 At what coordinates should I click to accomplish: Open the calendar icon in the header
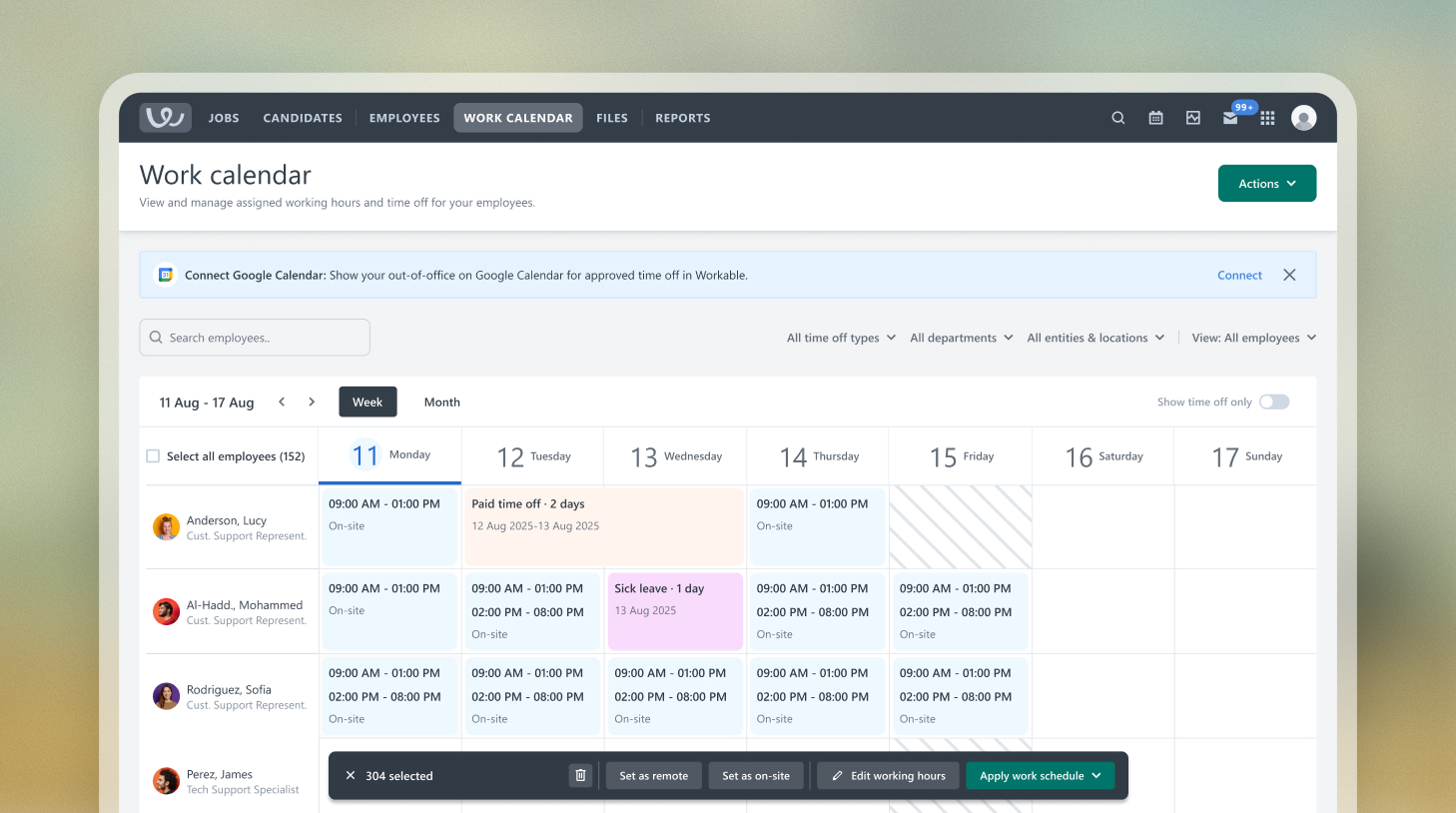(1155, 118)
